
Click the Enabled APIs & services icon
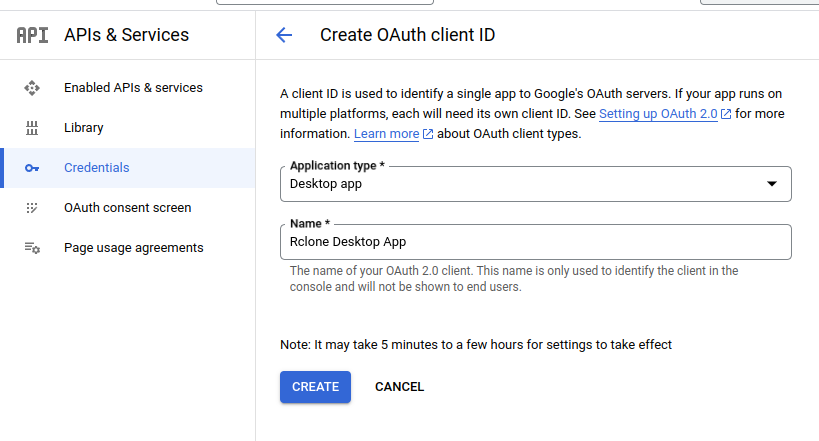(x=32, y=88)
